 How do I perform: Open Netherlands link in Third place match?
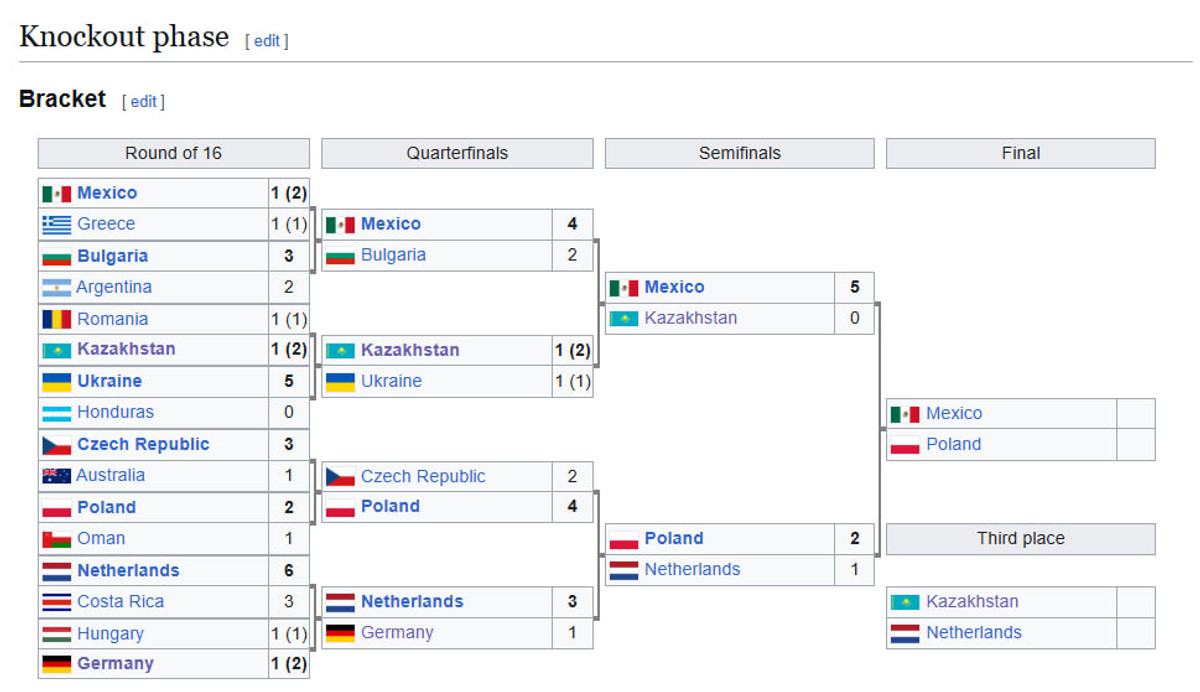(x=973, y=632)
